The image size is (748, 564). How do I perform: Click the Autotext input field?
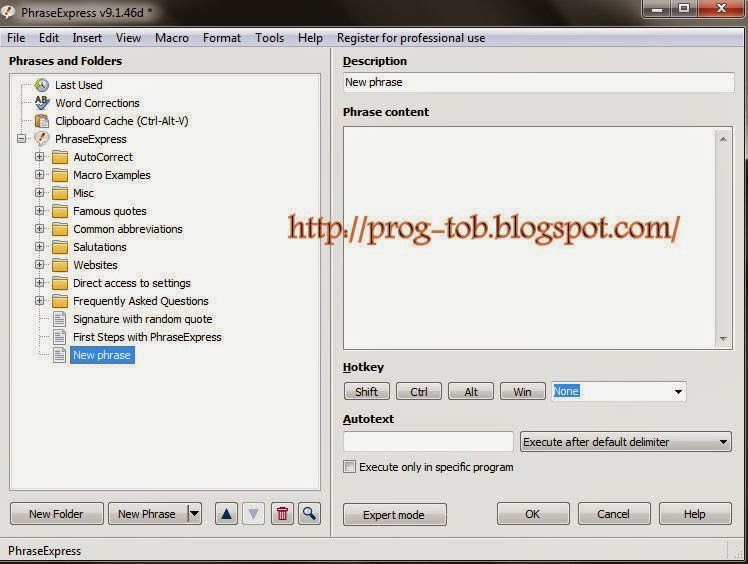tap(428, 442)
